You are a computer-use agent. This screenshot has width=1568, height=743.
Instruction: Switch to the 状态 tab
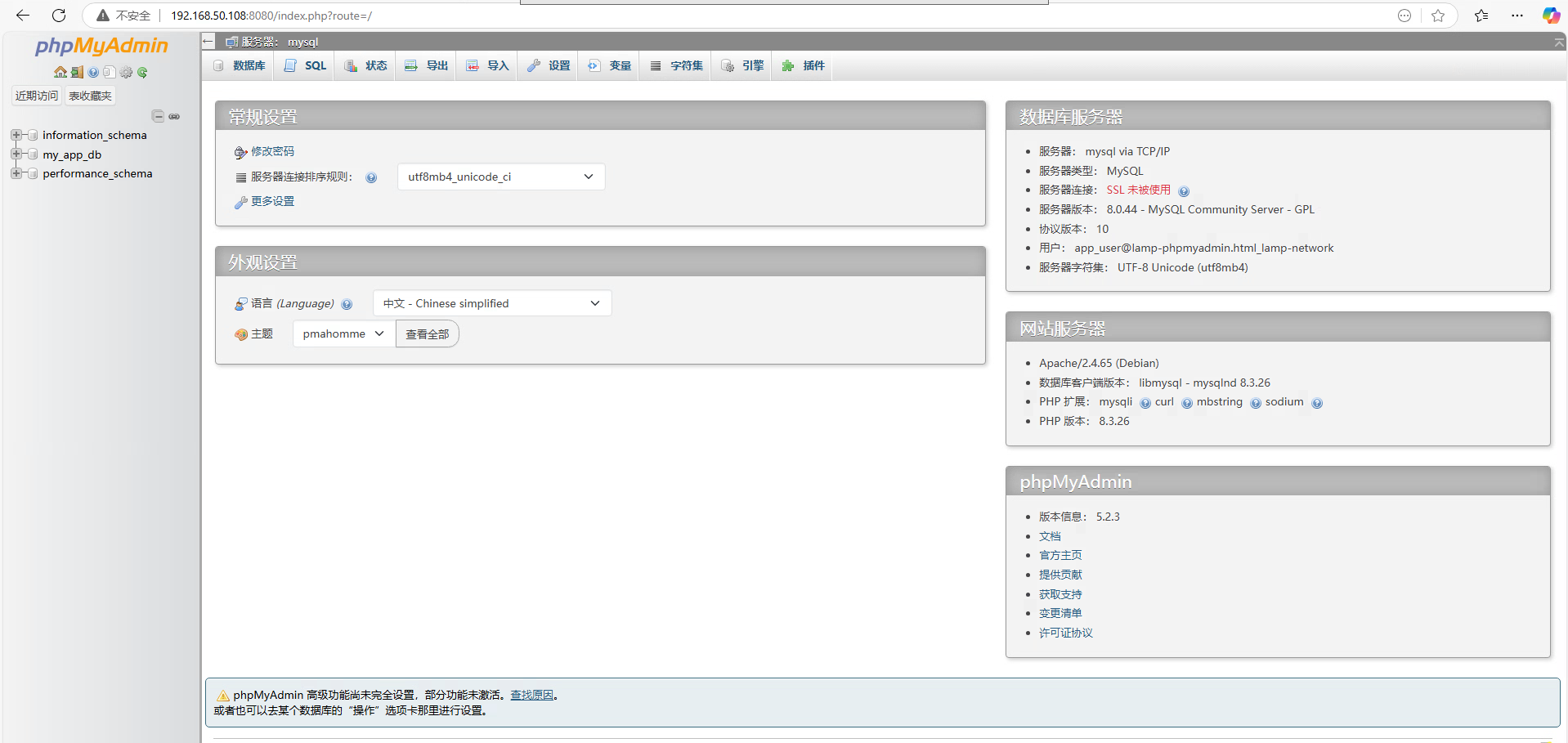[365, 65]
